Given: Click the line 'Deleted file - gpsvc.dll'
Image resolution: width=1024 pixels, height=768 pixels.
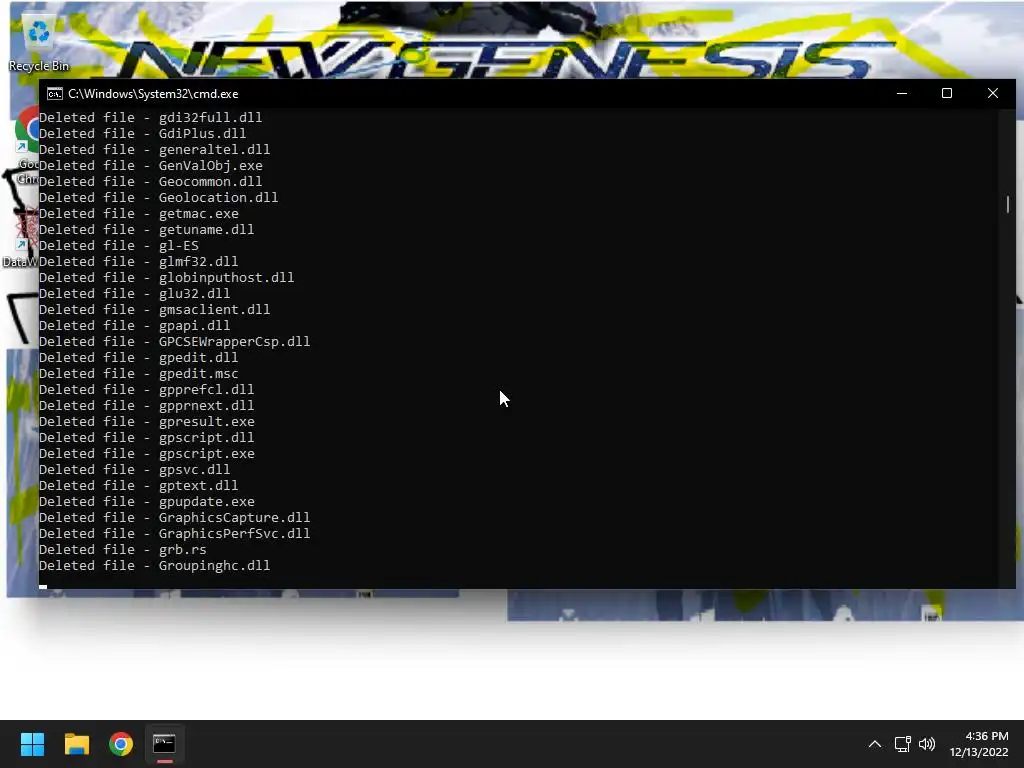Looking at the screenshot, I should (x=135, y=470).
